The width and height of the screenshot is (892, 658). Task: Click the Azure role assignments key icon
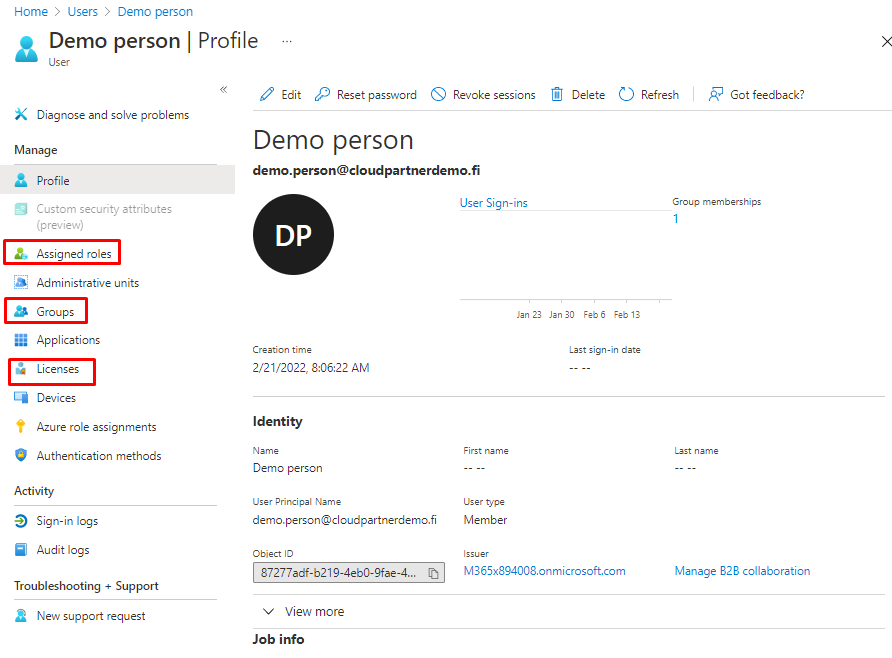click(x=21, y=426)
